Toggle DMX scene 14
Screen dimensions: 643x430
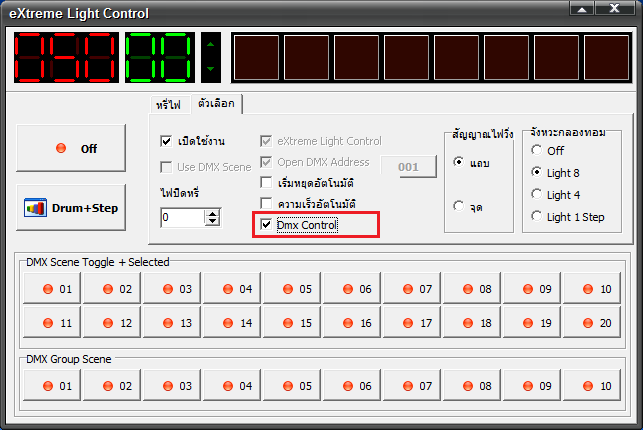(x=232, y=323)
